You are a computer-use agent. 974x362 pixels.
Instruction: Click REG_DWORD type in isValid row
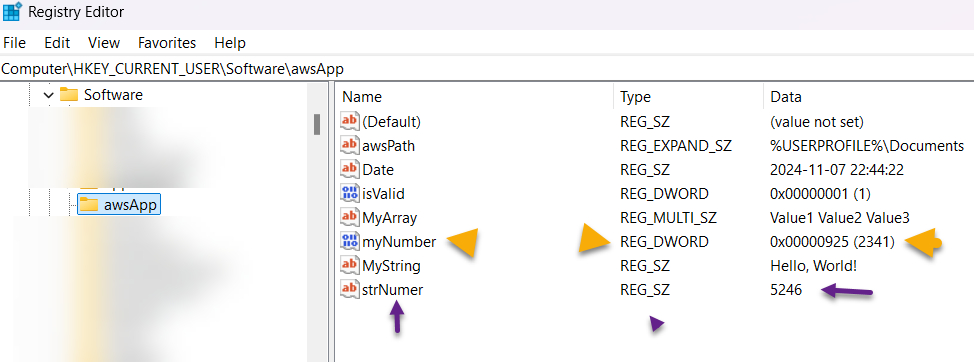point(664,194)
